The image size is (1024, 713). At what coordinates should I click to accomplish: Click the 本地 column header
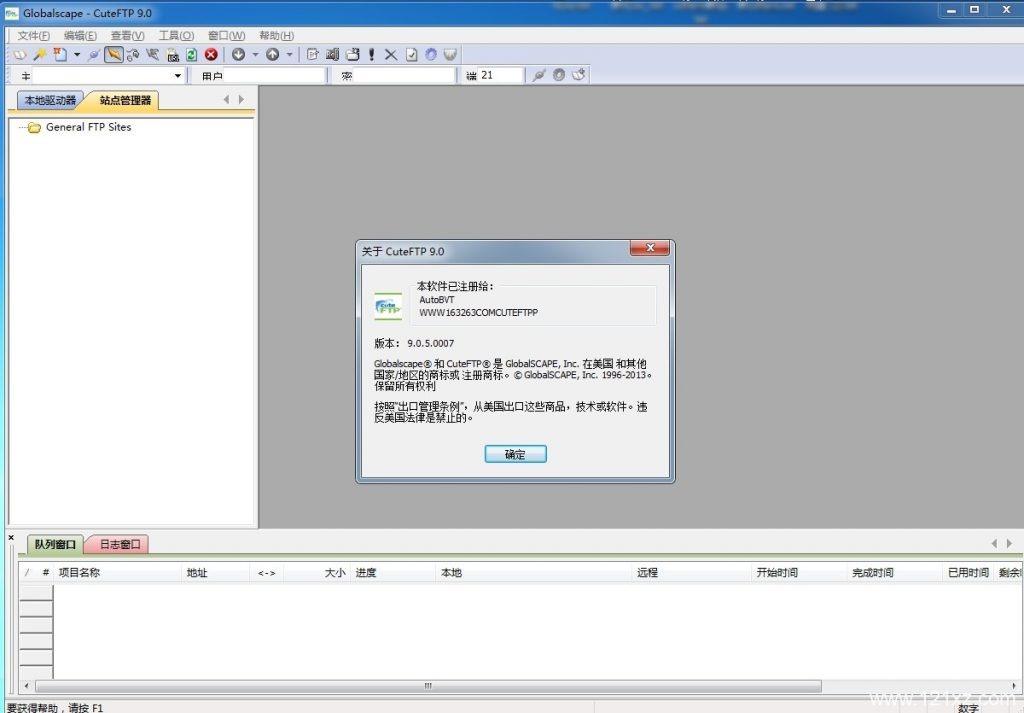click(x=534, y=573)
